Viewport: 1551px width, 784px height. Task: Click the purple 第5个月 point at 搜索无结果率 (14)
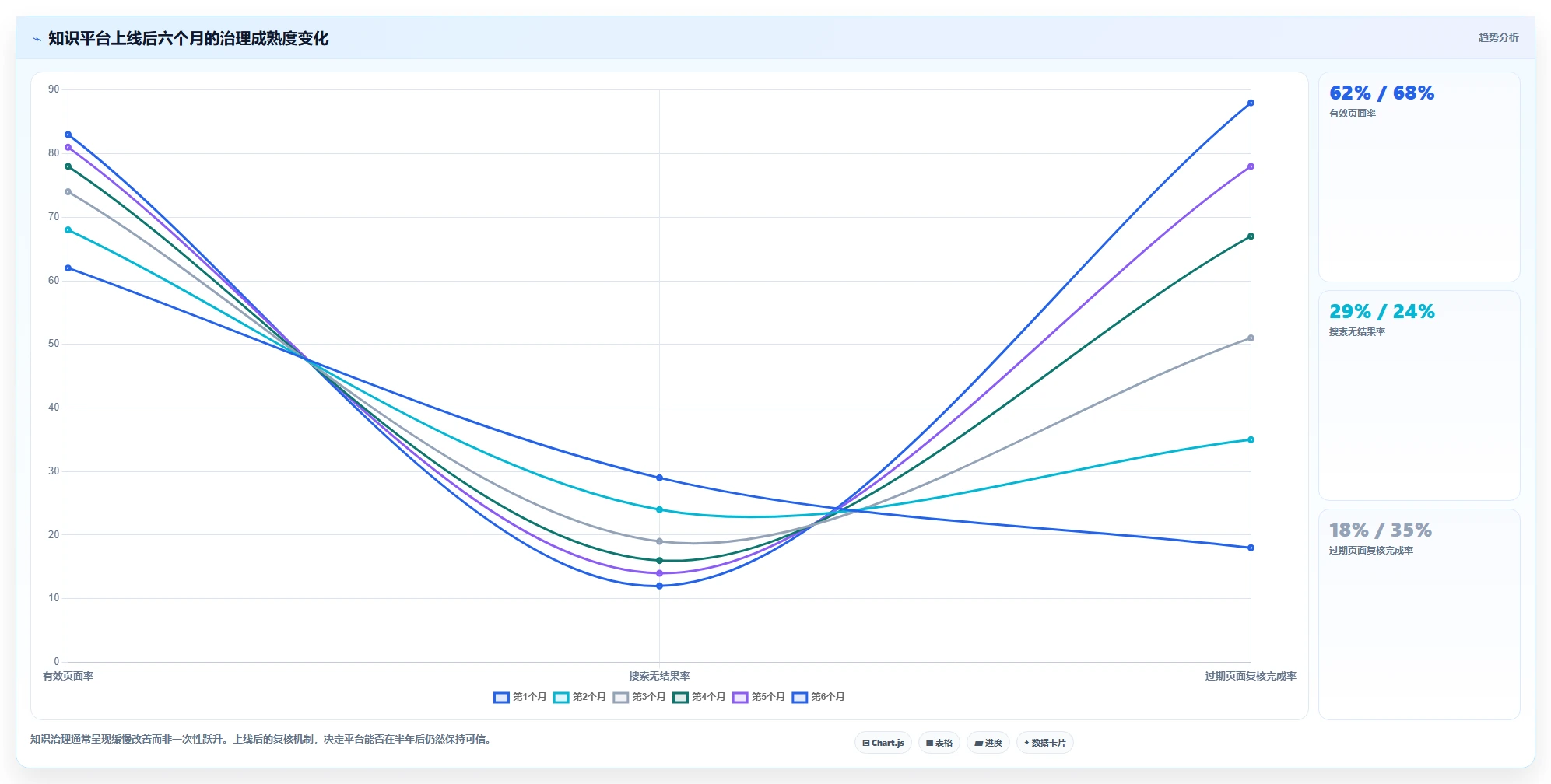pyautogui.click(x=660, y=573)
